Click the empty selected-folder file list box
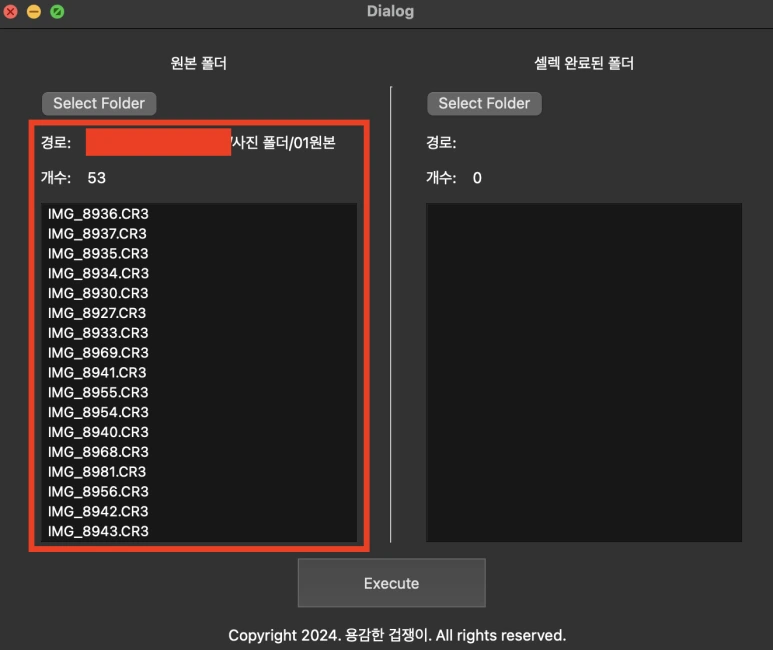773x650 pixels. (x=584, y=372)
